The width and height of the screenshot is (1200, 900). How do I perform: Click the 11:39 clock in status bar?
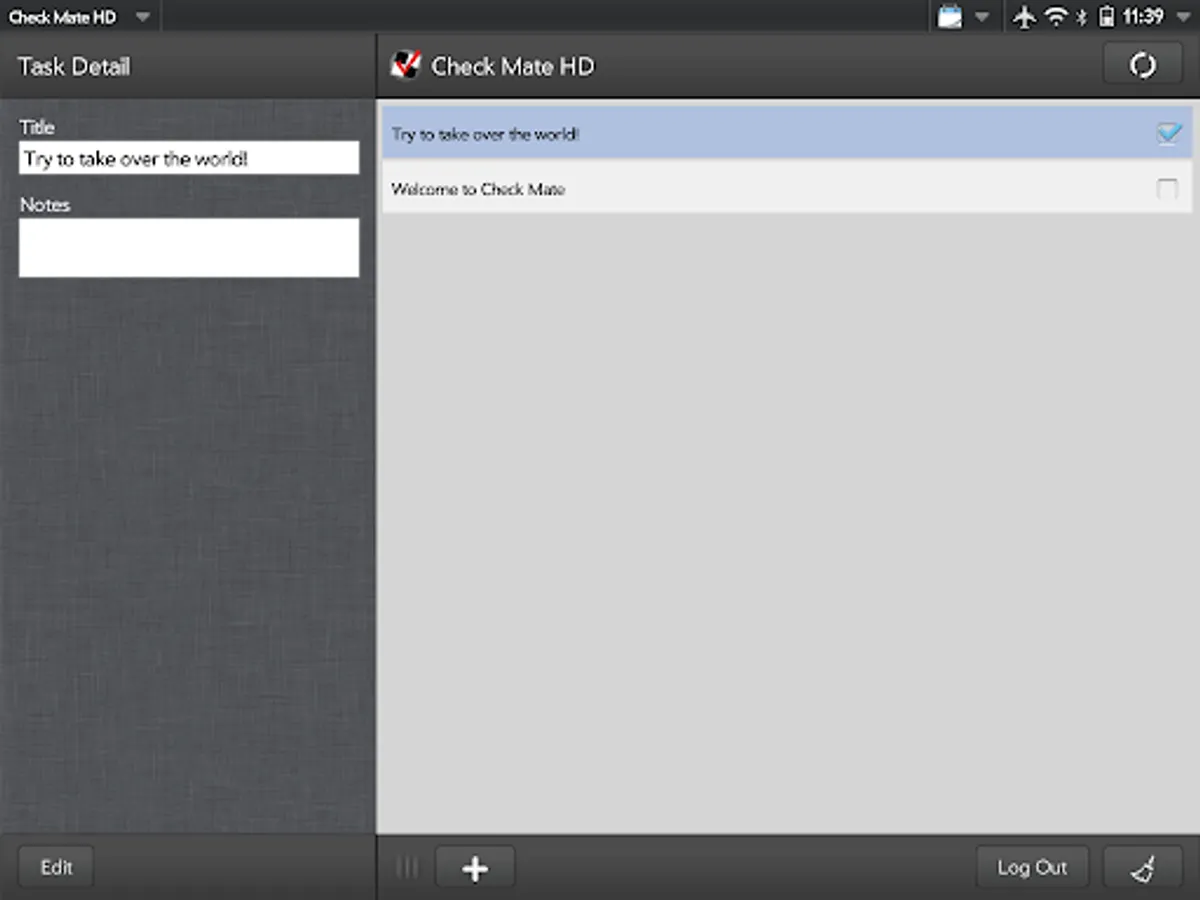(1143, 16)
